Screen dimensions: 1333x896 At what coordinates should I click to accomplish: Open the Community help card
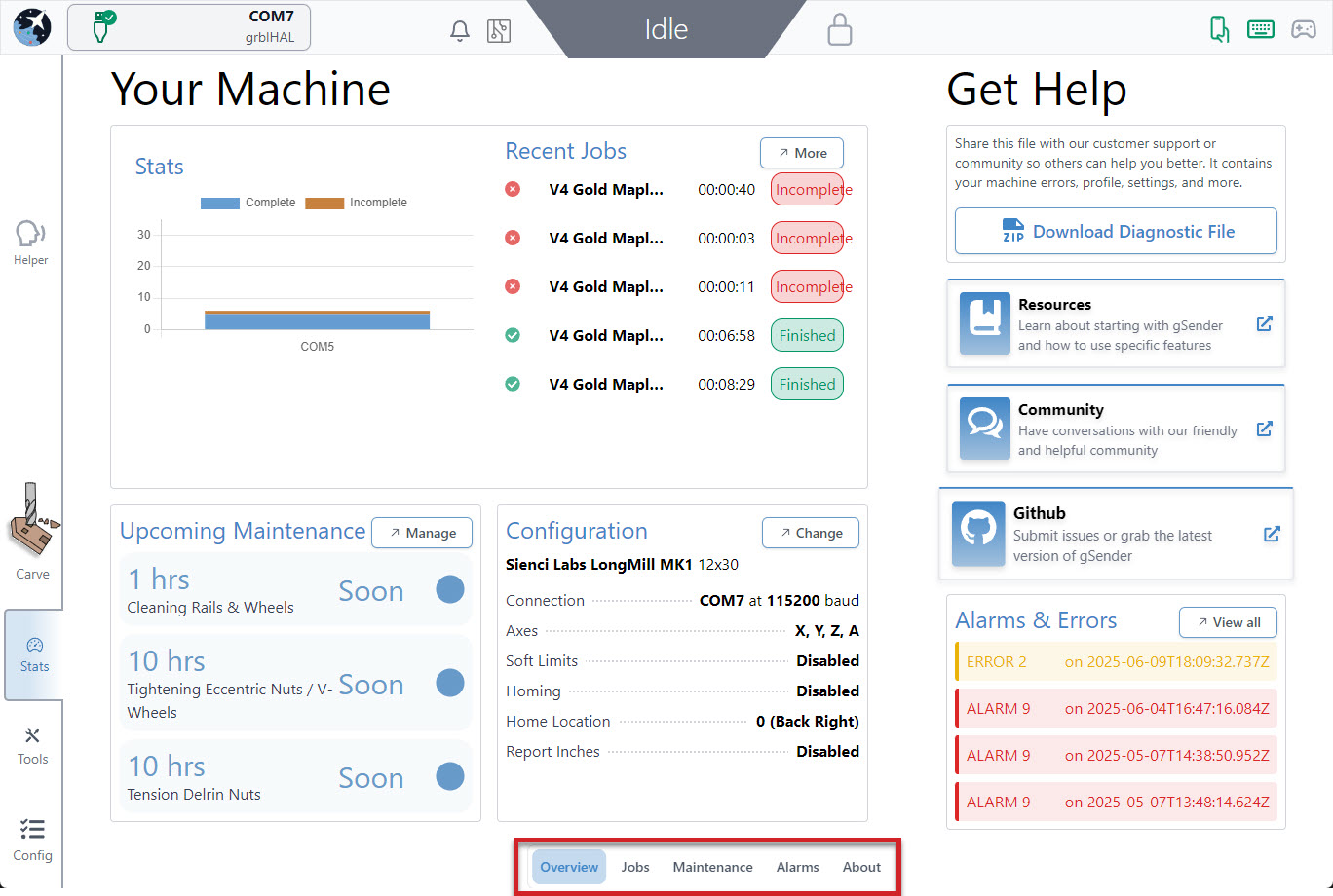pyautogui.click(x=1116, y=429)
